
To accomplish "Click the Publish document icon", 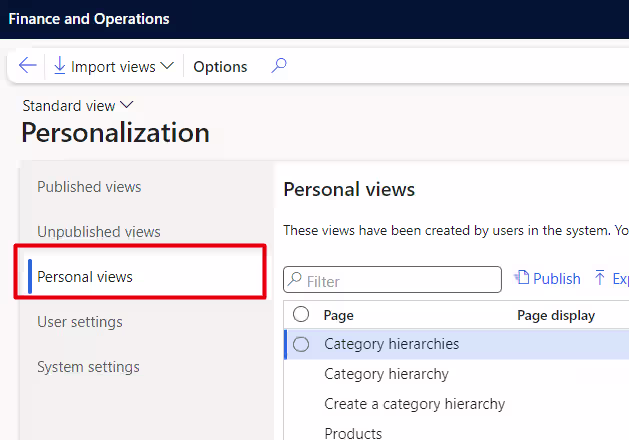I will click(522, 278).
